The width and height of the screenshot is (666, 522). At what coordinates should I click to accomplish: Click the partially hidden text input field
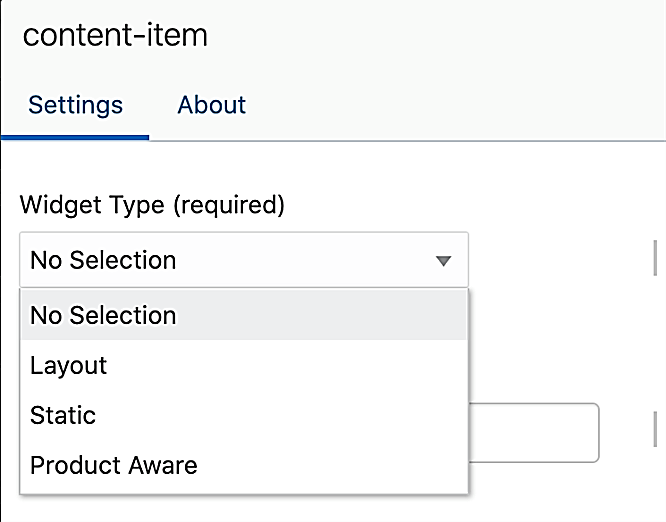pyautogui.click(x=534, y=432)
